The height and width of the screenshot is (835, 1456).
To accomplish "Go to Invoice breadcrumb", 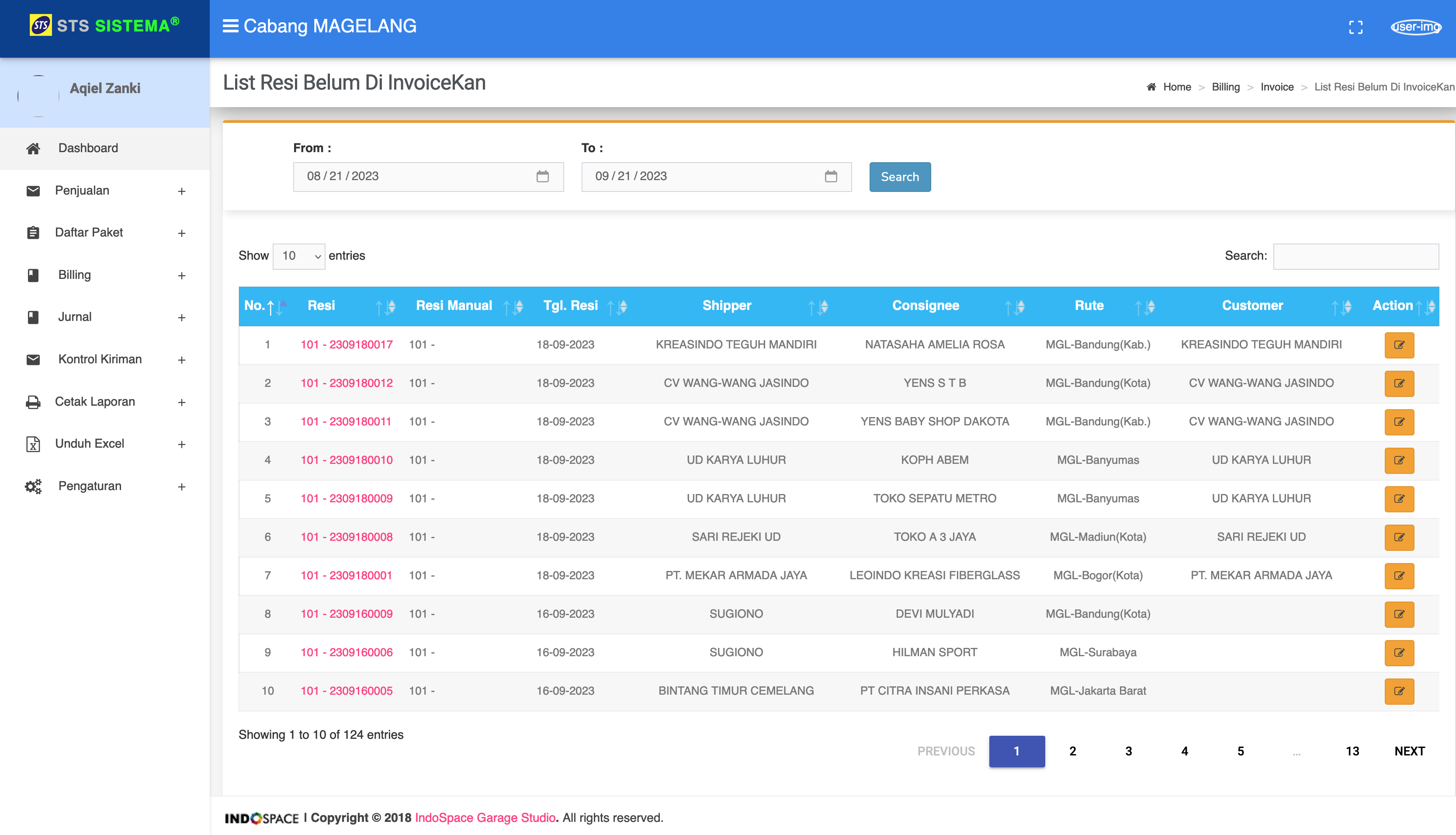I will point(1276,87).
